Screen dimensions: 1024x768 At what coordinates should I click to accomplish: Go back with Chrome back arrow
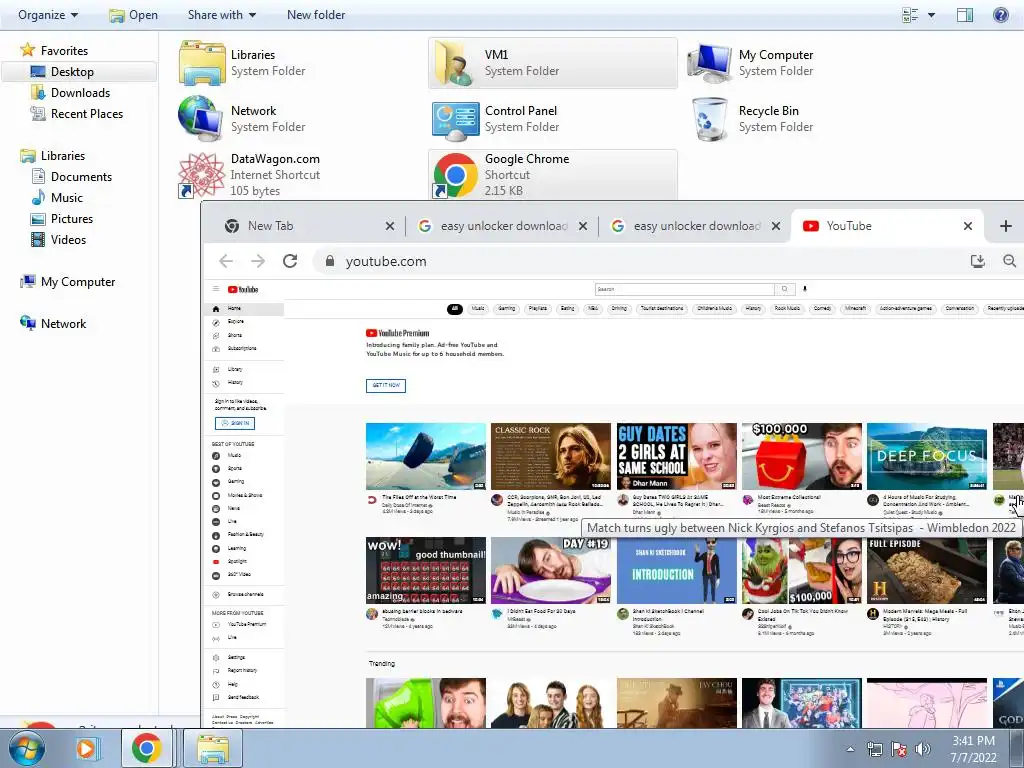[226, 261]
